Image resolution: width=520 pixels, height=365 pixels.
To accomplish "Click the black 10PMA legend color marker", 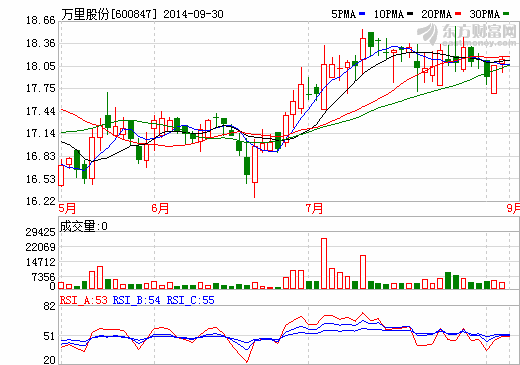I will (410, 14).
